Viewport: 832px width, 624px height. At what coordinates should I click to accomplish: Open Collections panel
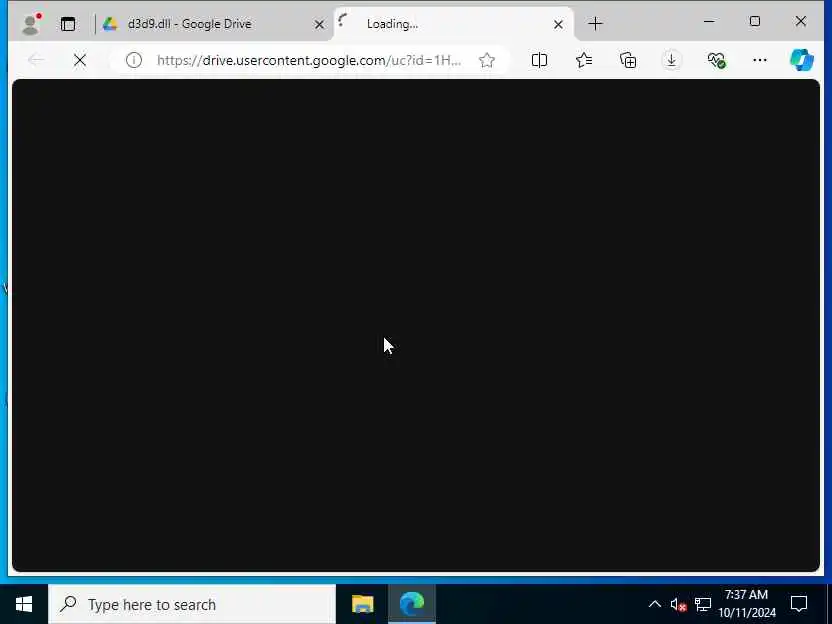click(x=628, y=60)
